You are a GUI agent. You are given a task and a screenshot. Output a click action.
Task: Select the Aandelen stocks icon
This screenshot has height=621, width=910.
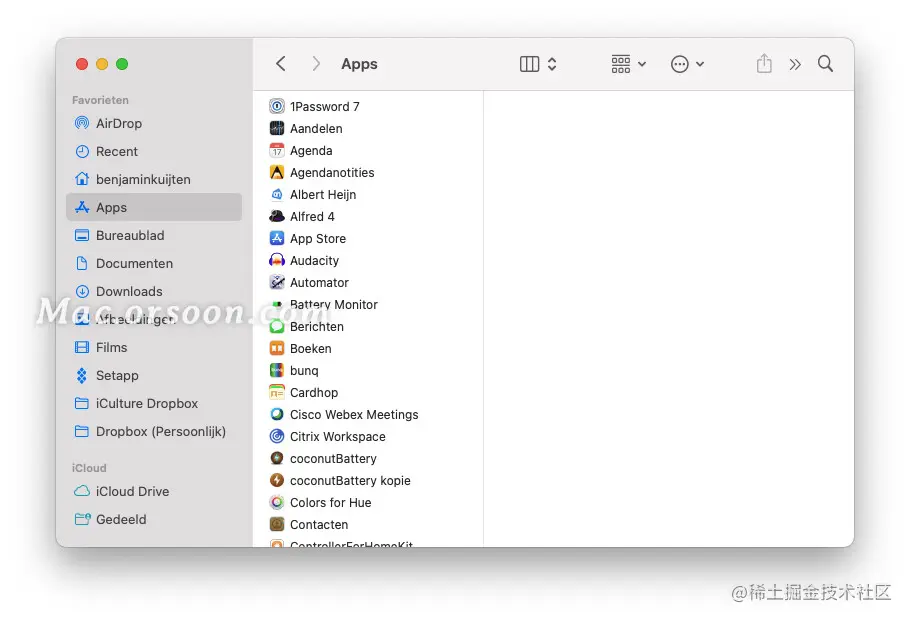(277, 128)
